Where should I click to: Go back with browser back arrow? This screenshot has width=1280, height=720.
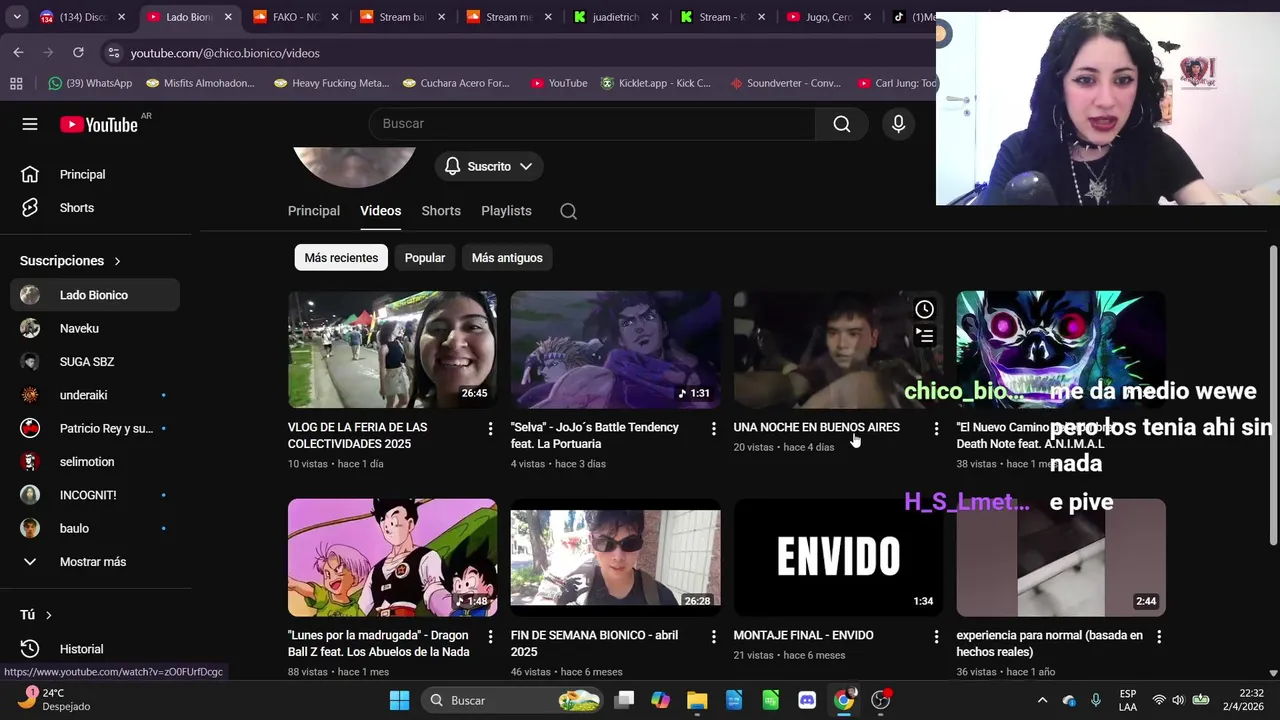[18, 52]
